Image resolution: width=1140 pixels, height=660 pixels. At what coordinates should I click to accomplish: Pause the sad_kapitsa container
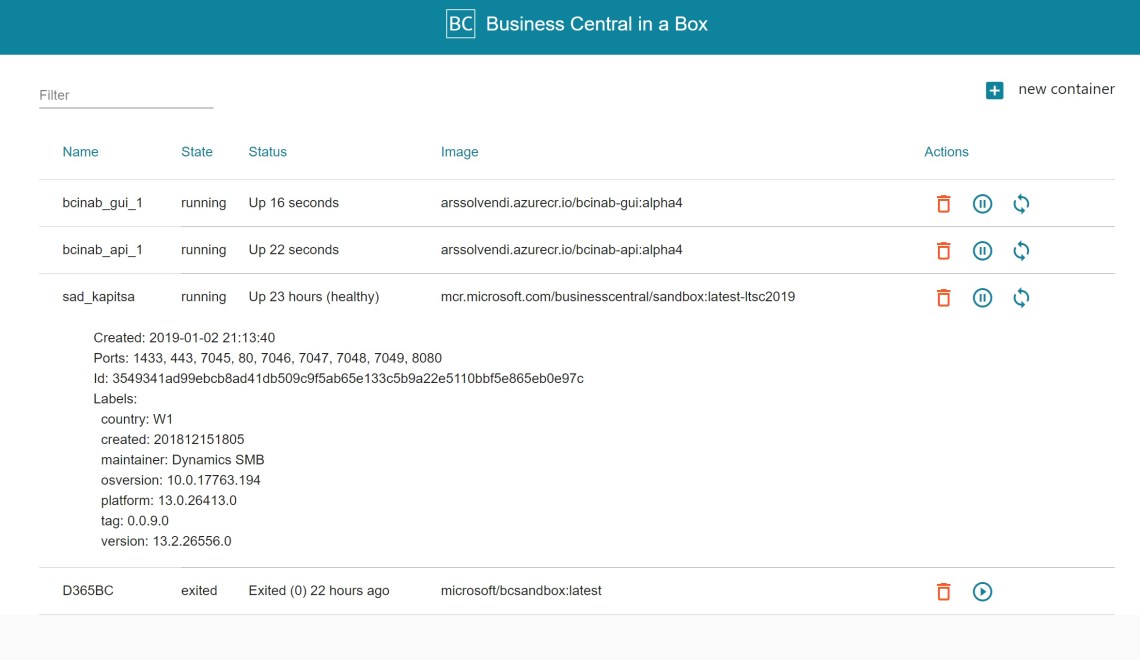click(982, 298)
